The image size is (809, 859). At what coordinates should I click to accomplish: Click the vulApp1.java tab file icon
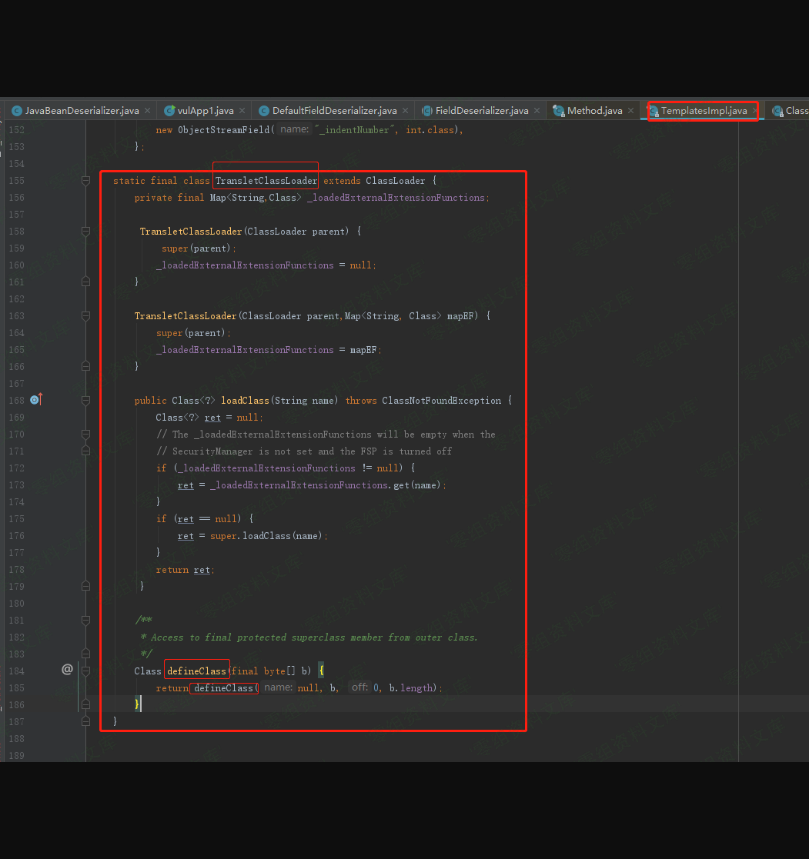(169, 111)
